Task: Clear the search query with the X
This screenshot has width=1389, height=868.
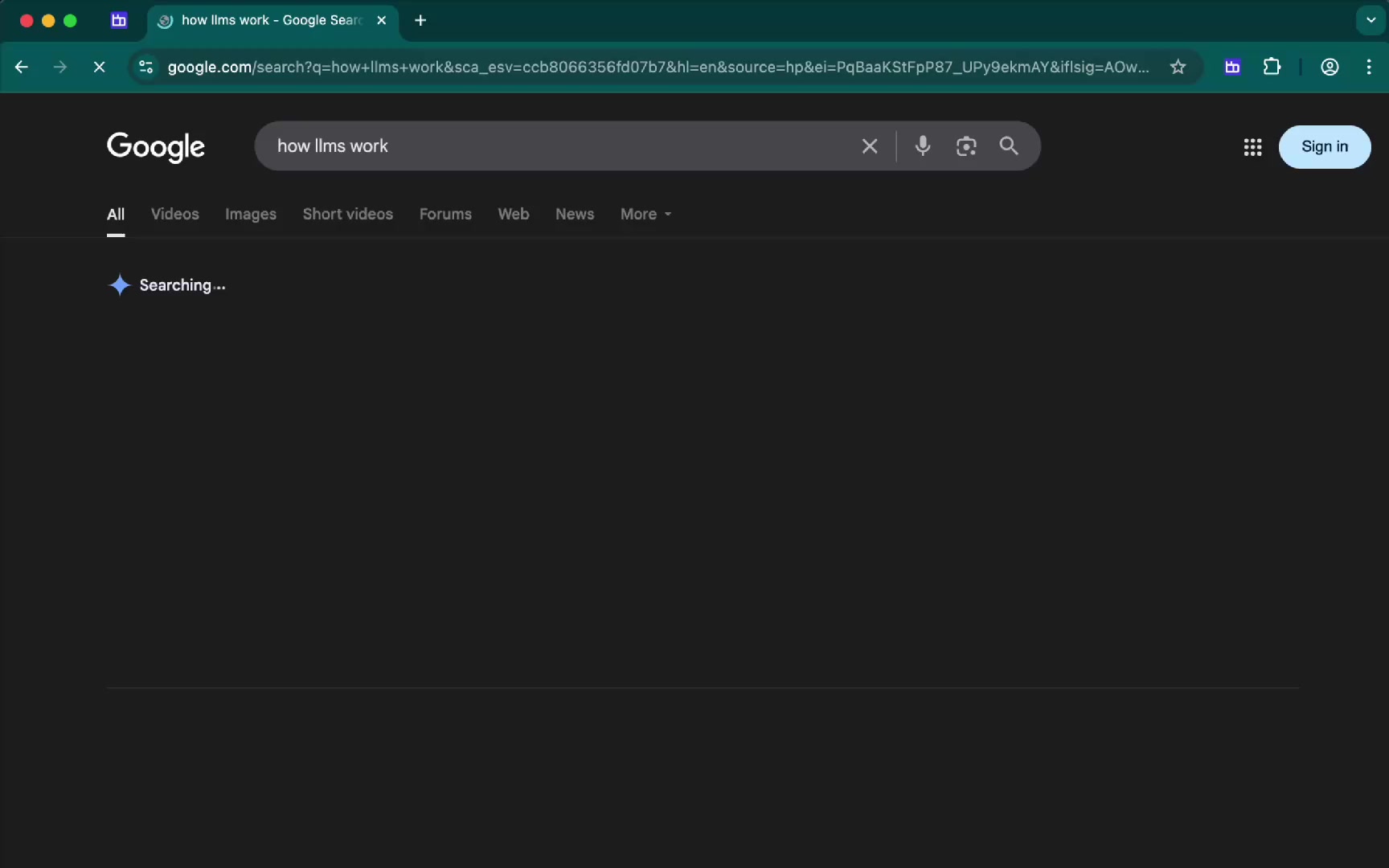Action: click(869, 145)
